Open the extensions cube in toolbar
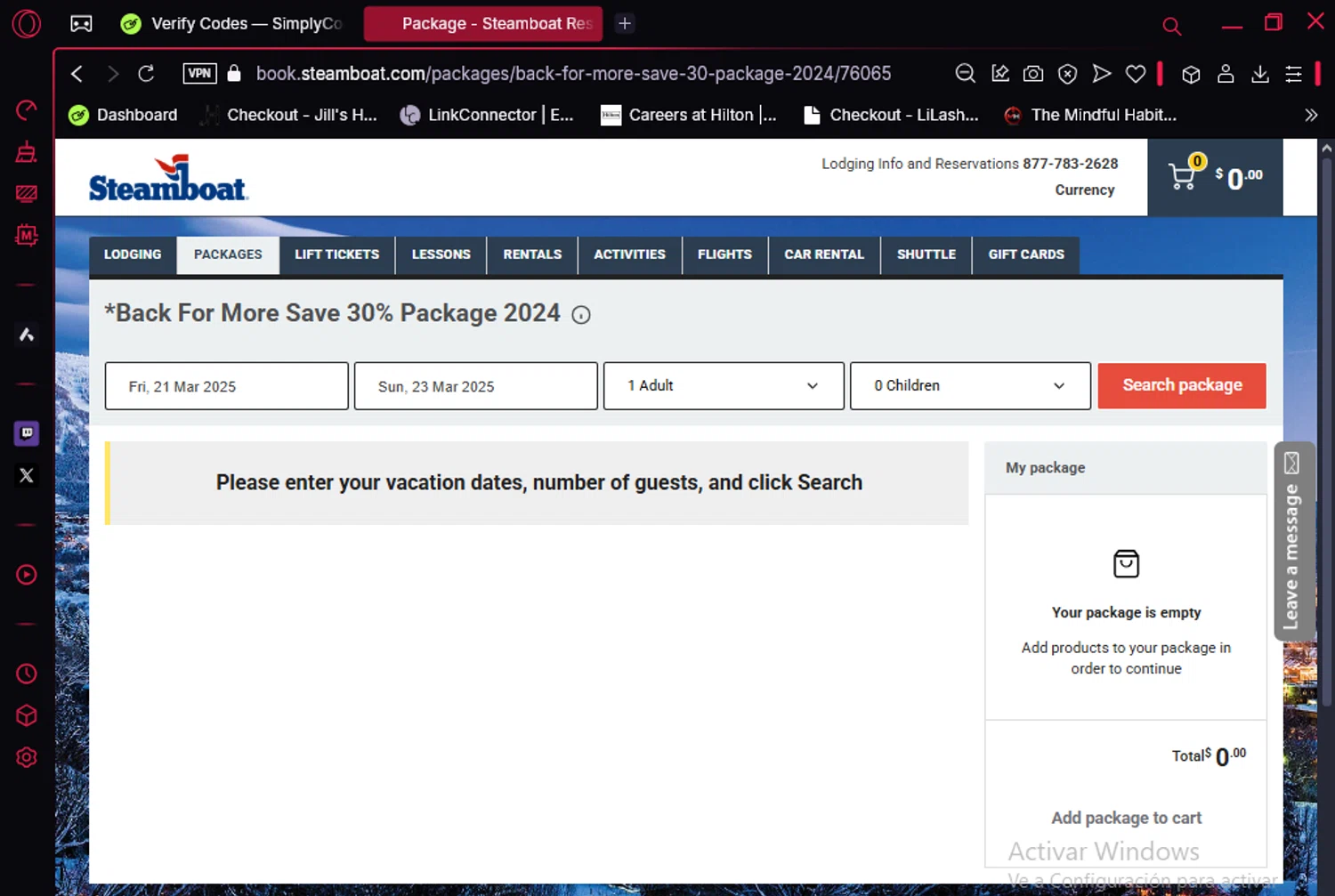Image resolution: width=1335 pixels, height=896 pixels. click(x=1191, y=74)
